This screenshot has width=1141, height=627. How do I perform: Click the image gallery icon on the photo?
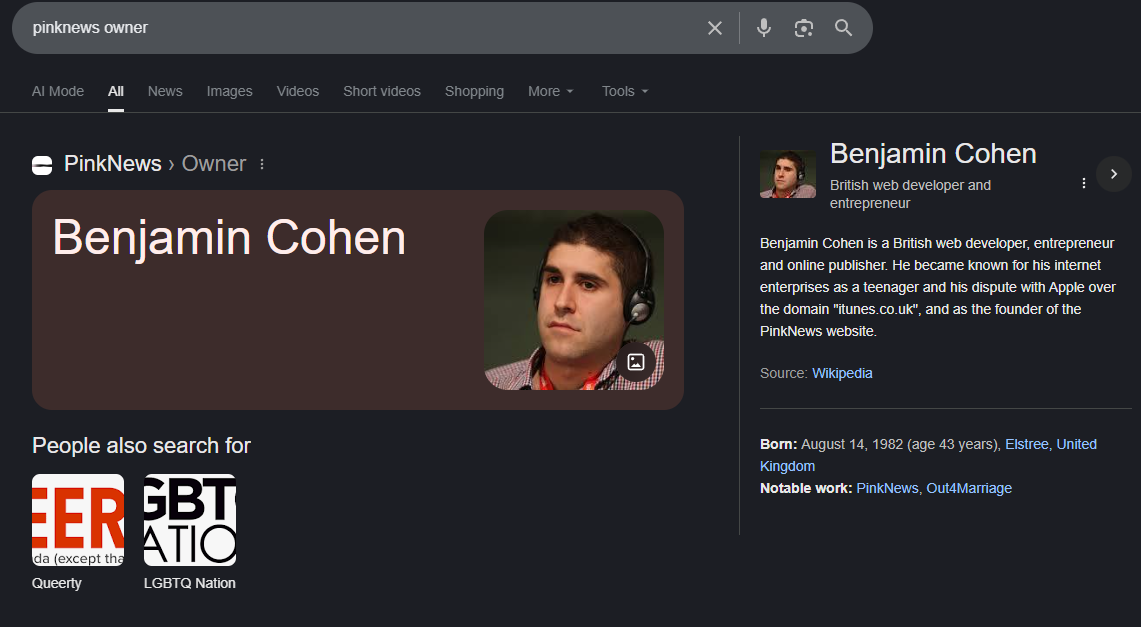636,362
